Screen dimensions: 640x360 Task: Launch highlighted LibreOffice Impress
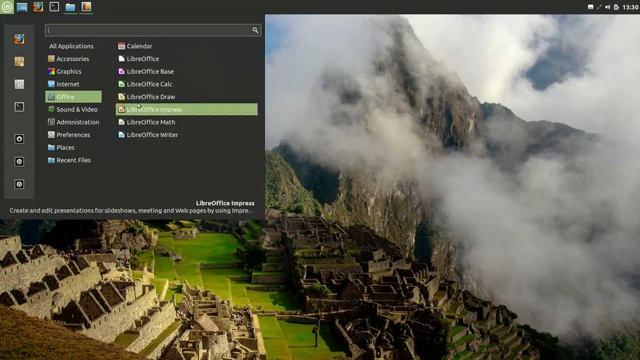tap(187, 109)
